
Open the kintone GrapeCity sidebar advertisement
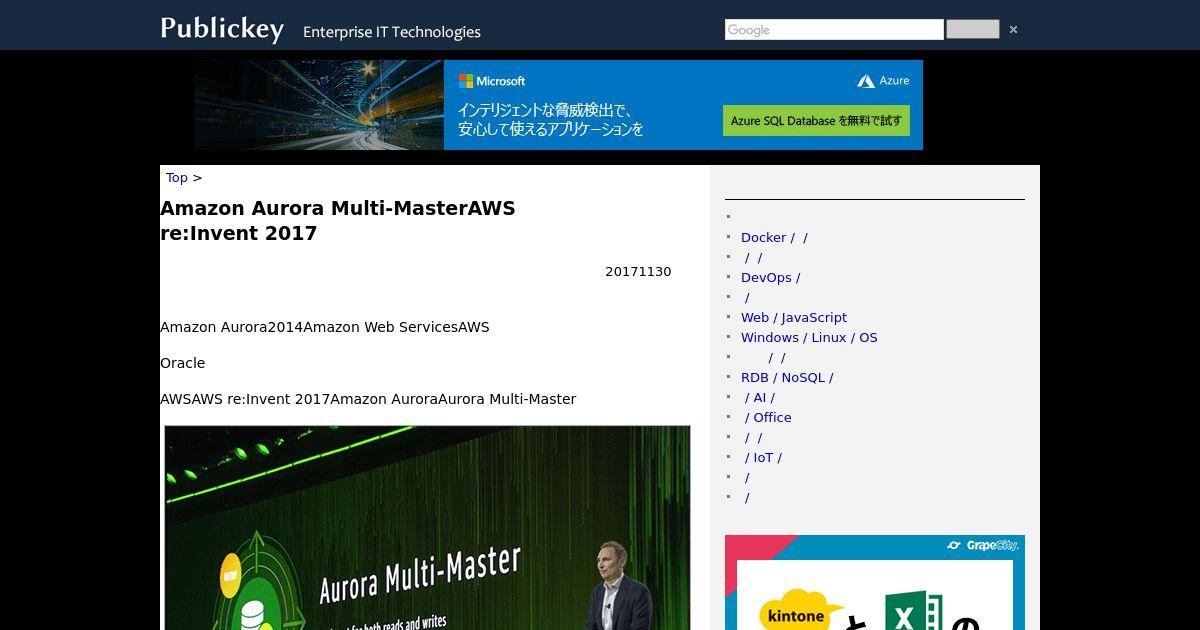tap(875, 582)
